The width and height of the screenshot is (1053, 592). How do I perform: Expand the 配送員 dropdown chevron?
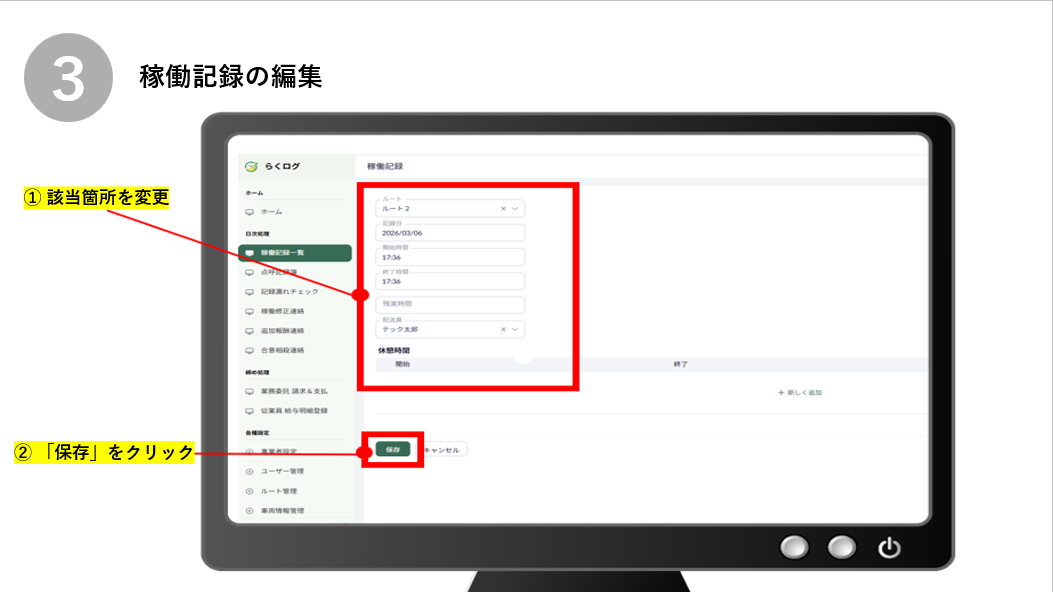pos(516,329)
